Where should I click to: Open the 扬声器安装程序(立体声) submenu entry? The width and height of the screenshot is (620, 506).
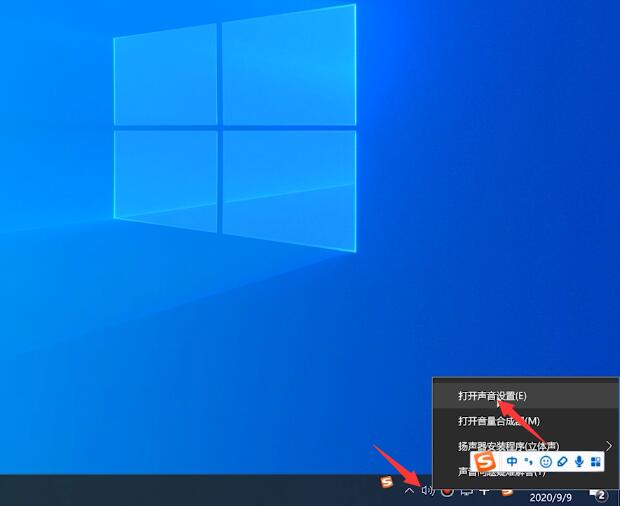(526, 446)
